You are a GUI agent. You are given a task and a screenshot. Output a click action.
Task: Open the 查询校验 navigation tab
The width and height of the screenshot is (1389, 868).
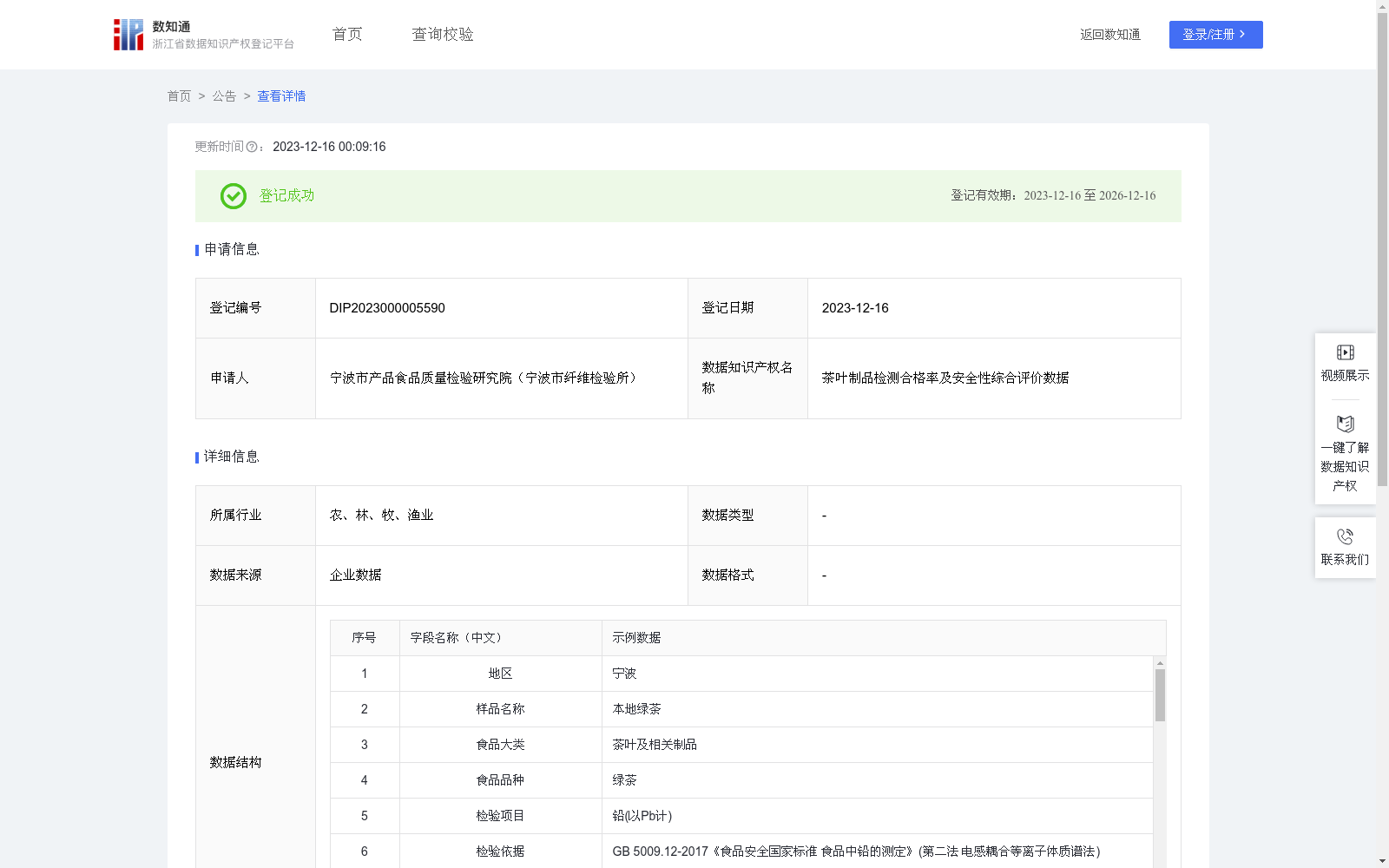pyautogui.click(x=443, y=35)
